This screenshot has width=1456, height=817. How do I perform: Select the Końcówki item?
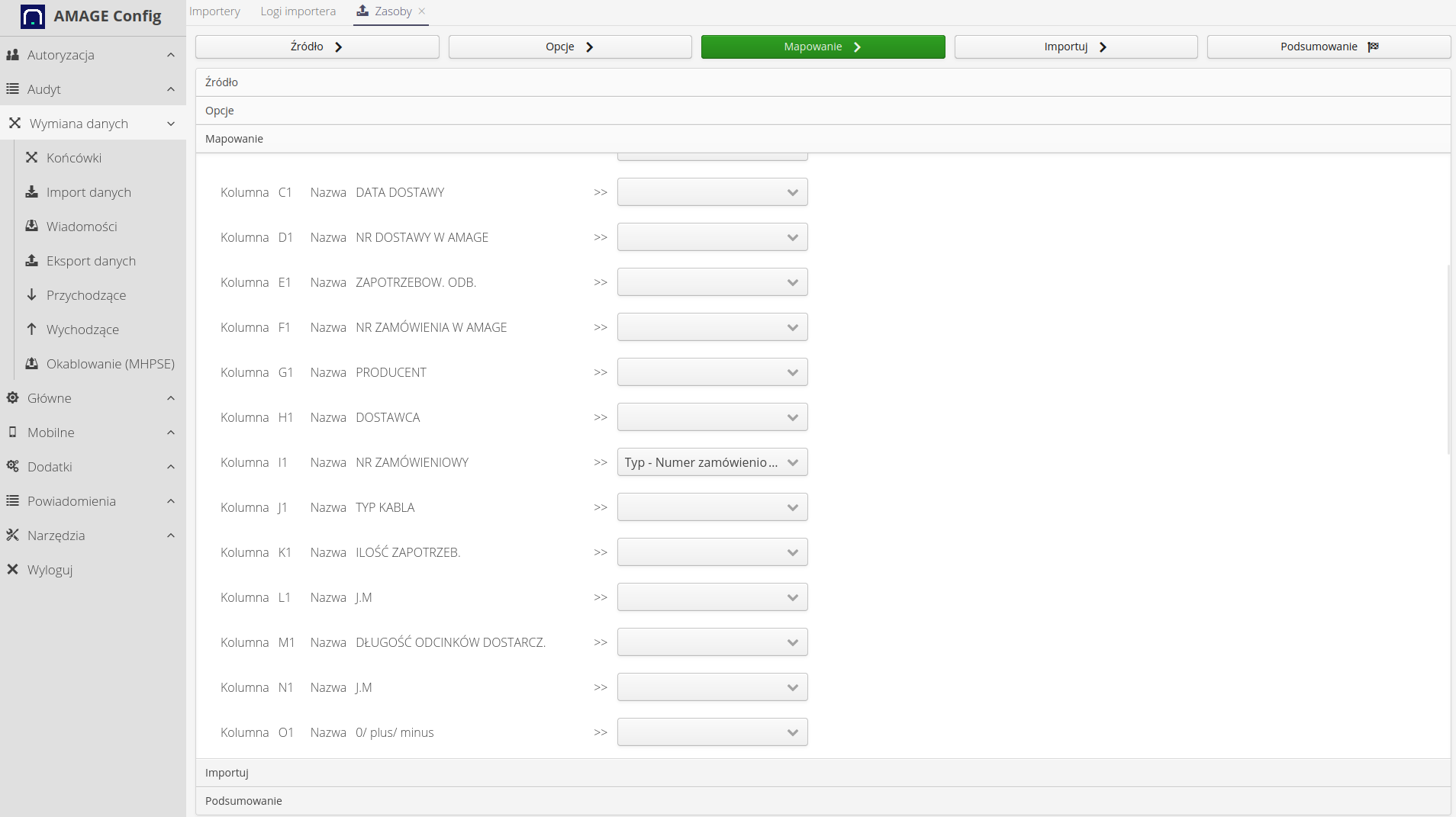73,157
